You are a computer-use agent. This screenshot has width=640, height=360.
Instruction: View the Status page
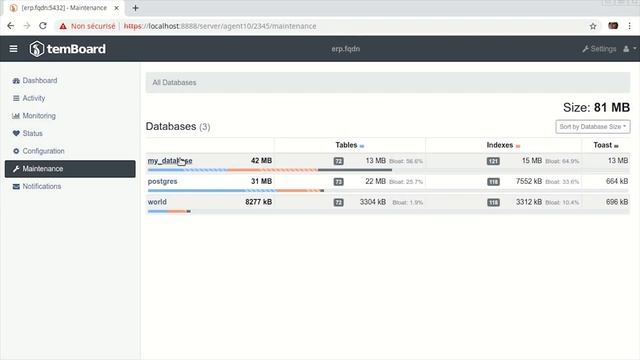tap(32, 133)
